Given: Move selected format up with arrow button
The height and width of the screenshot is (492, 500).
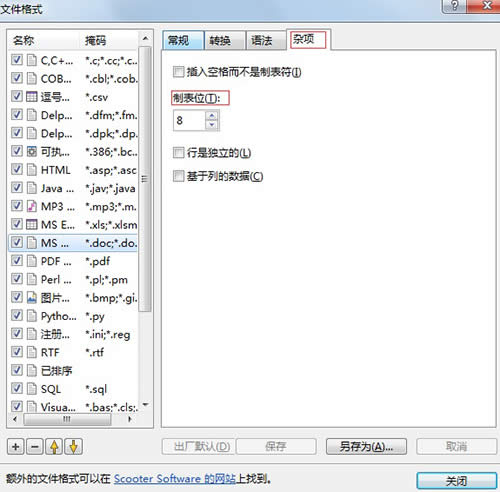Looking at the screenshot, I should point(54,446).
